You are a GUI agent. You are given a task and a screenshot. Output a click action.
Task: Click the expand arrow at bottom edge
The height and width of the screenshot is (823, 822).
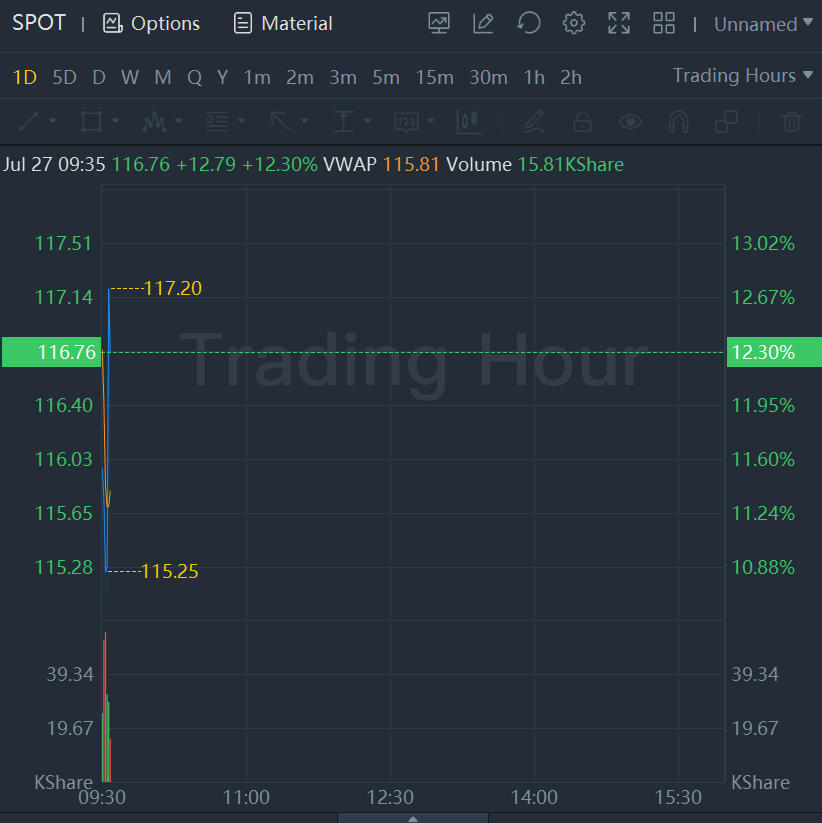tap(413, 818)
